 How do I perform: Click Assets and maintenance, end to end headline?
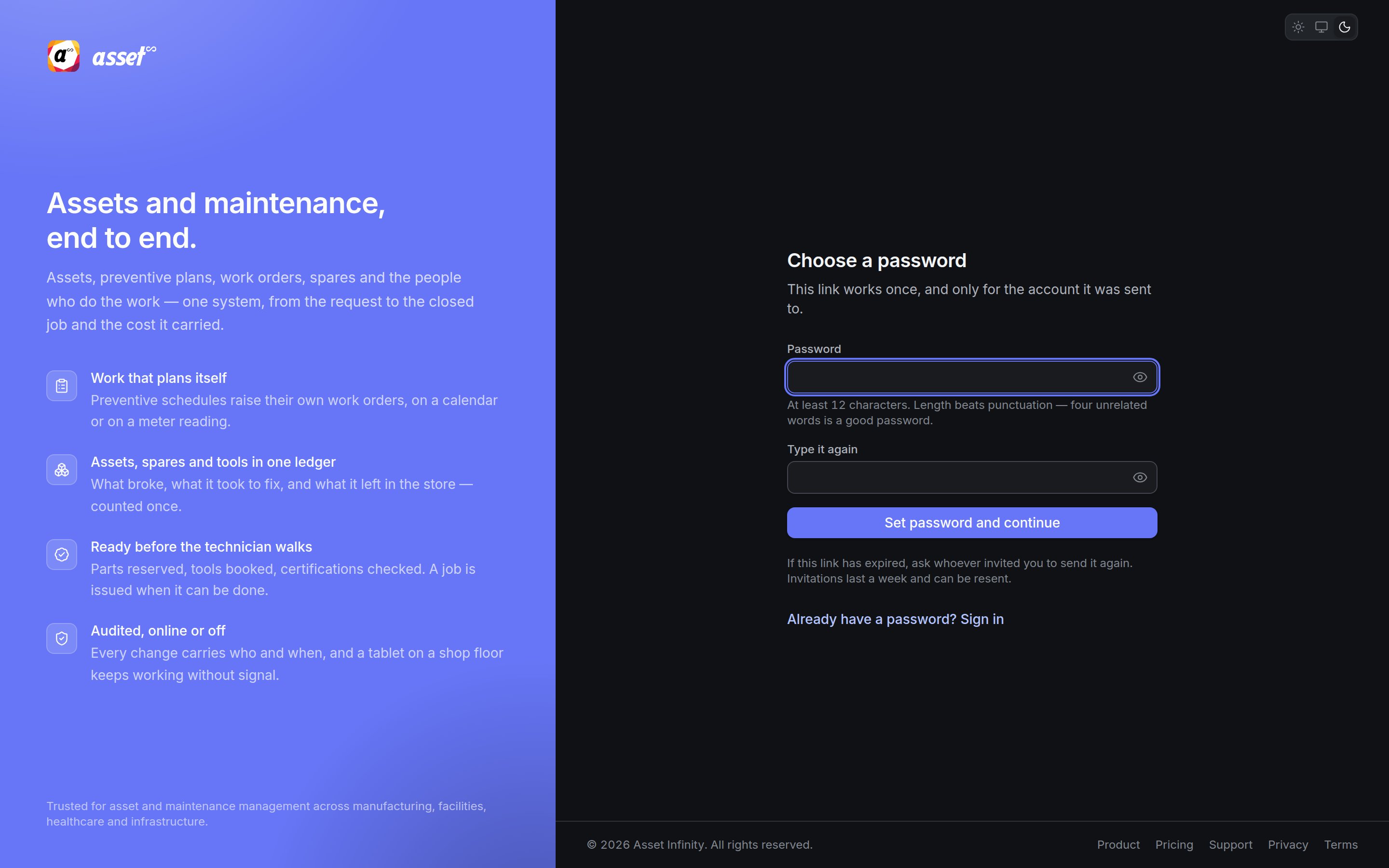click(216, 221)
